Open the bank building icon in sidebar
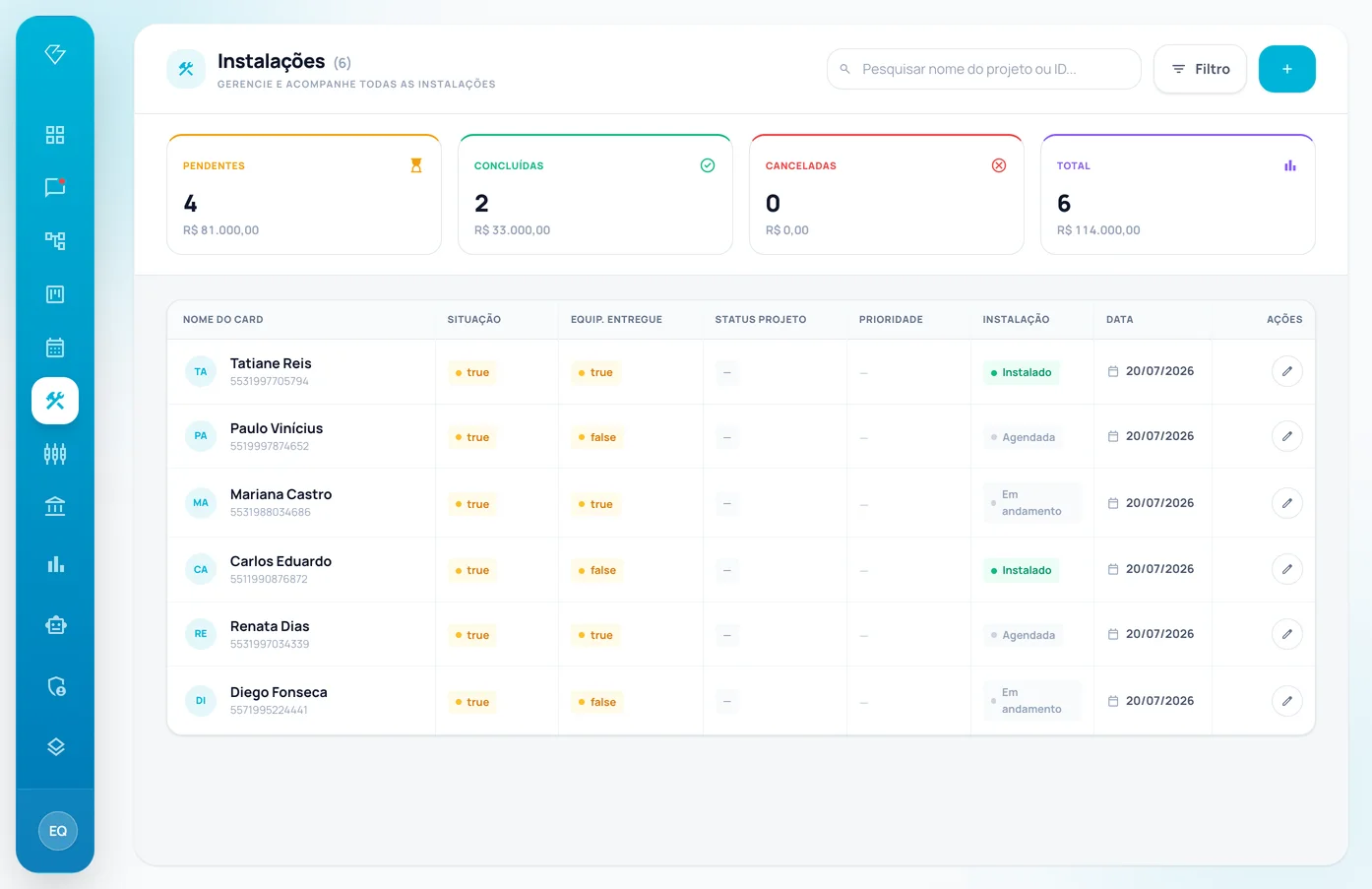This screenshot has width=1372, height=889. (x=55, y=507)
